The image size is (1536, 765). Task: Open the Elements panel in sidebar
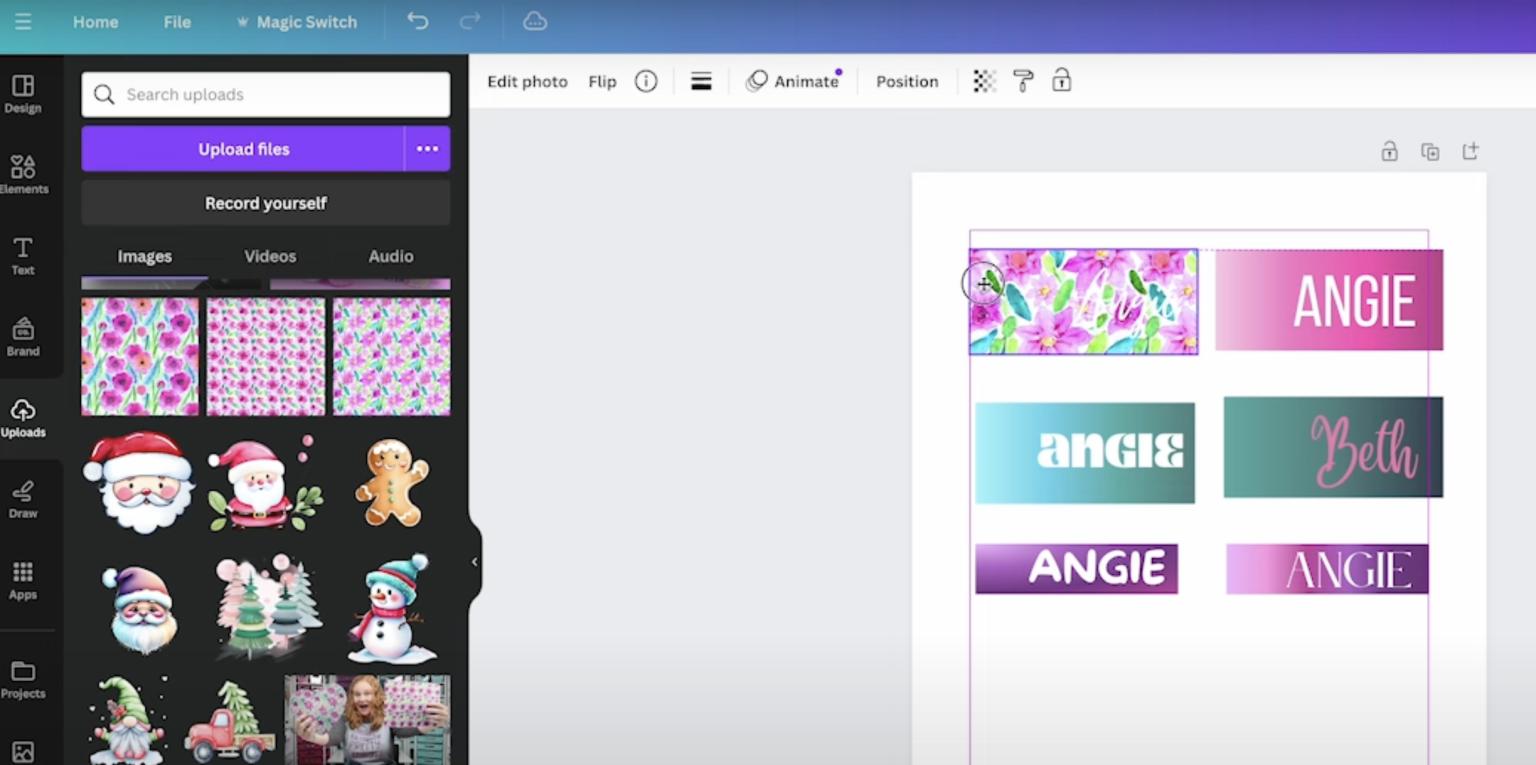[x=23, y=174]
